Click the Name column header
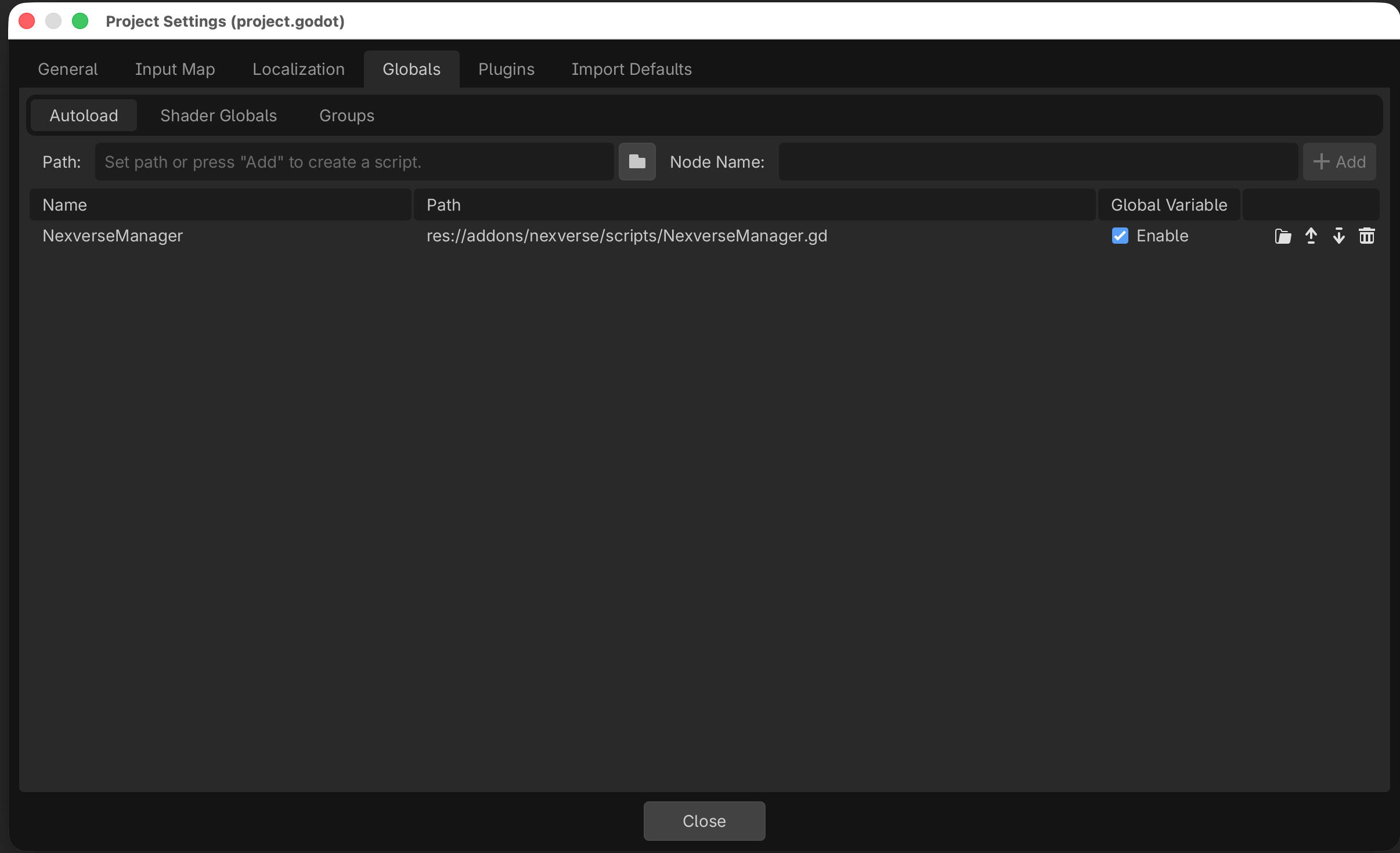The height and width of the screenshot is (853, 1400). coord(64,204)
